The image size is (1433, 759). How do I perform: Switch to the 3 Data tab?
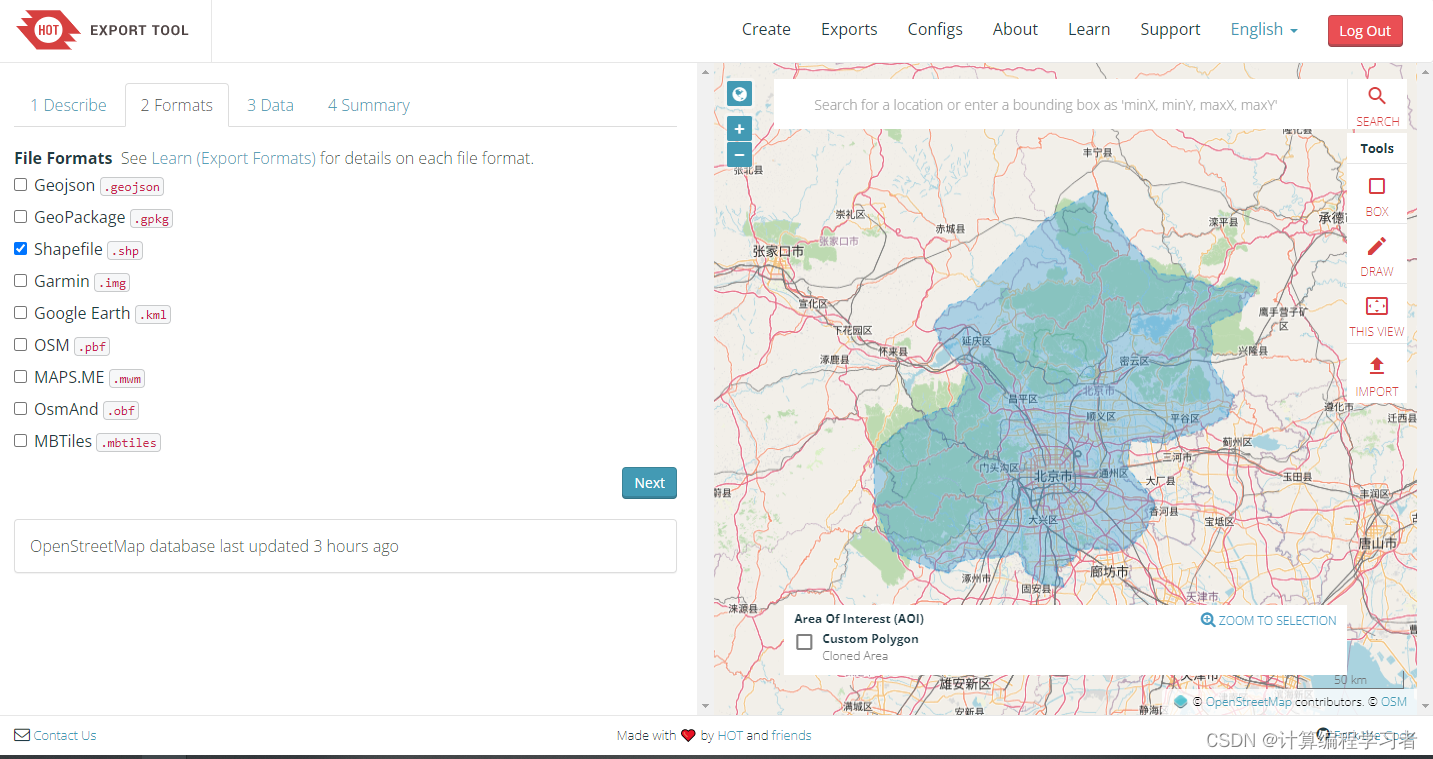270,104
